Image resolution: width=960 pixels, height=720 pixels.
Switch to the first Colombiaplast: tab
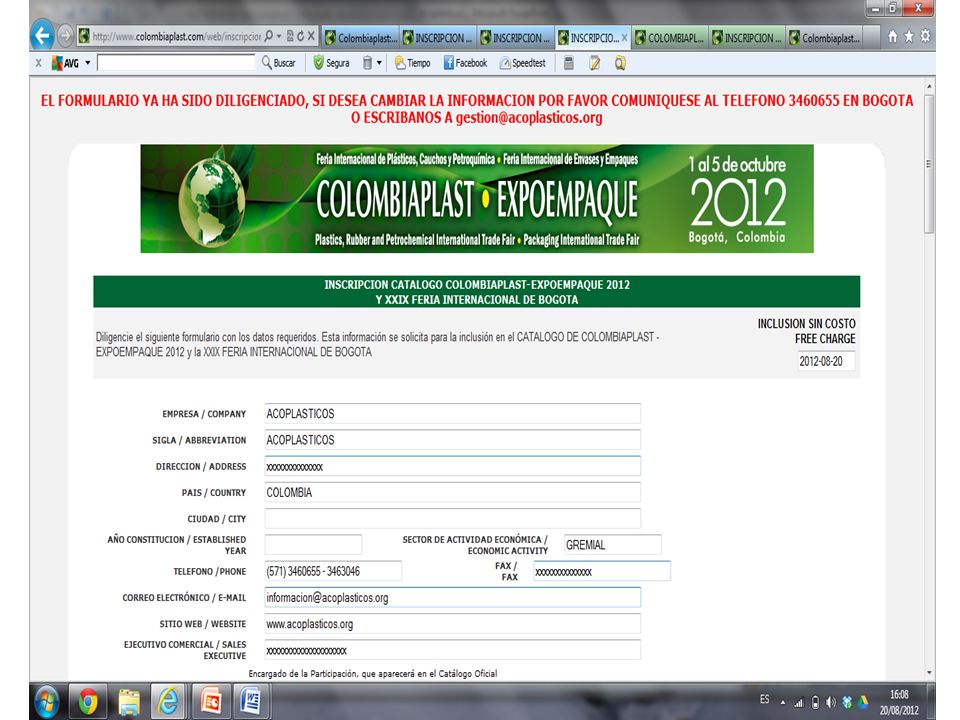pyautogui.click(x=360, y=37)
